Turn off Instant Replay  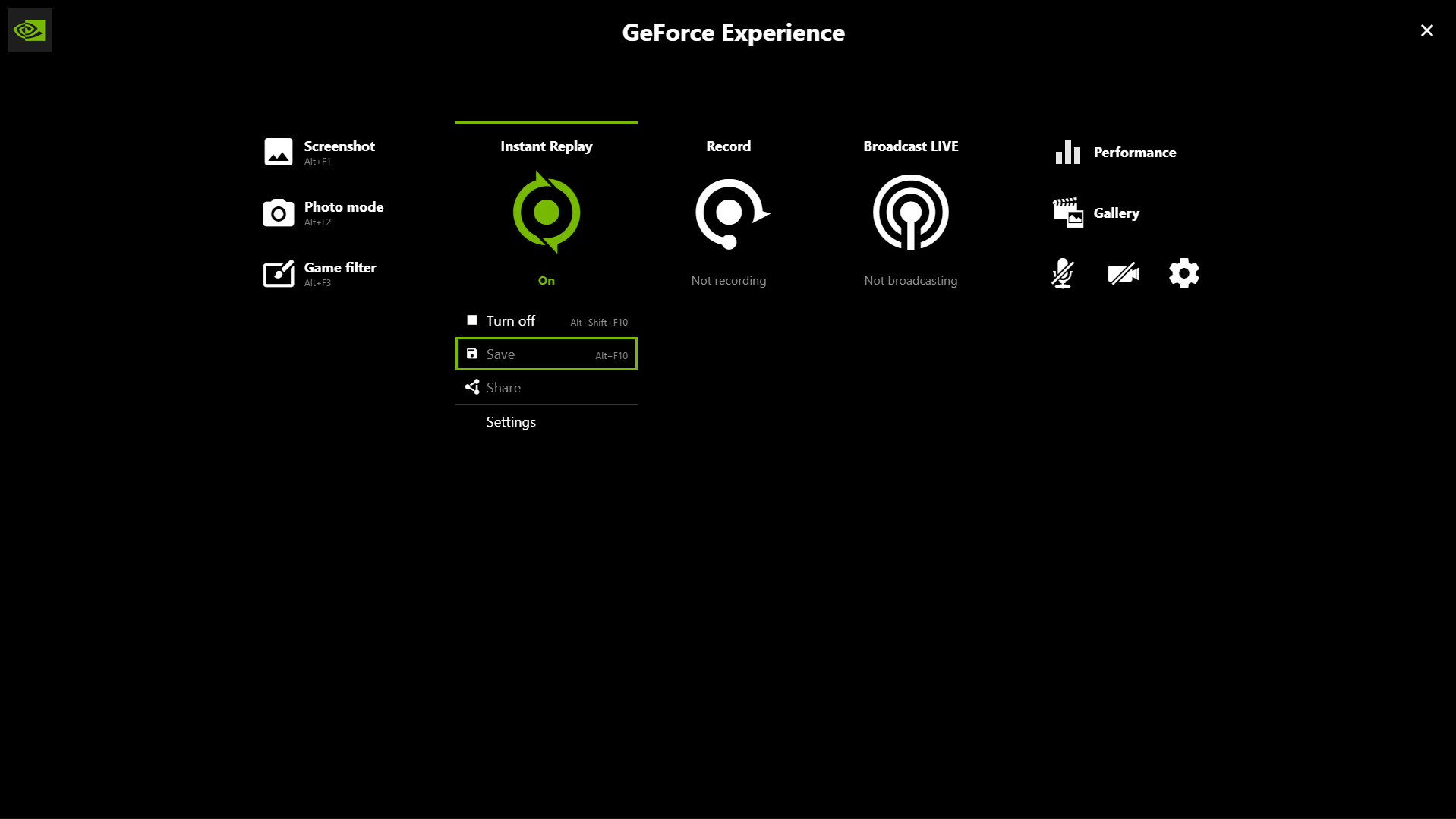(x=547, y=321)
